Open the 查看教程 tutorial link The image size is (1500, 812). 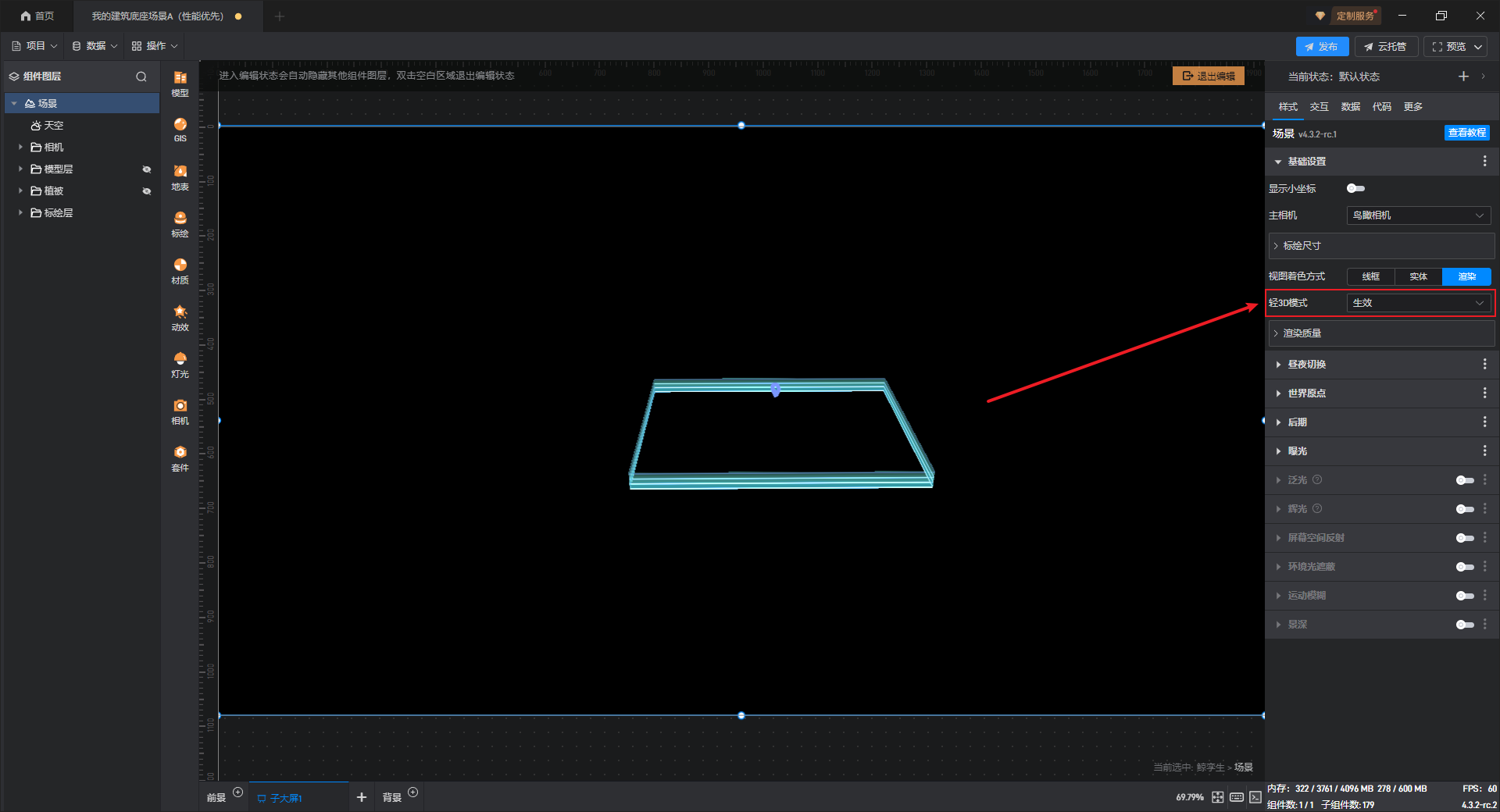pyautogui.click(x=1467, y=133)
